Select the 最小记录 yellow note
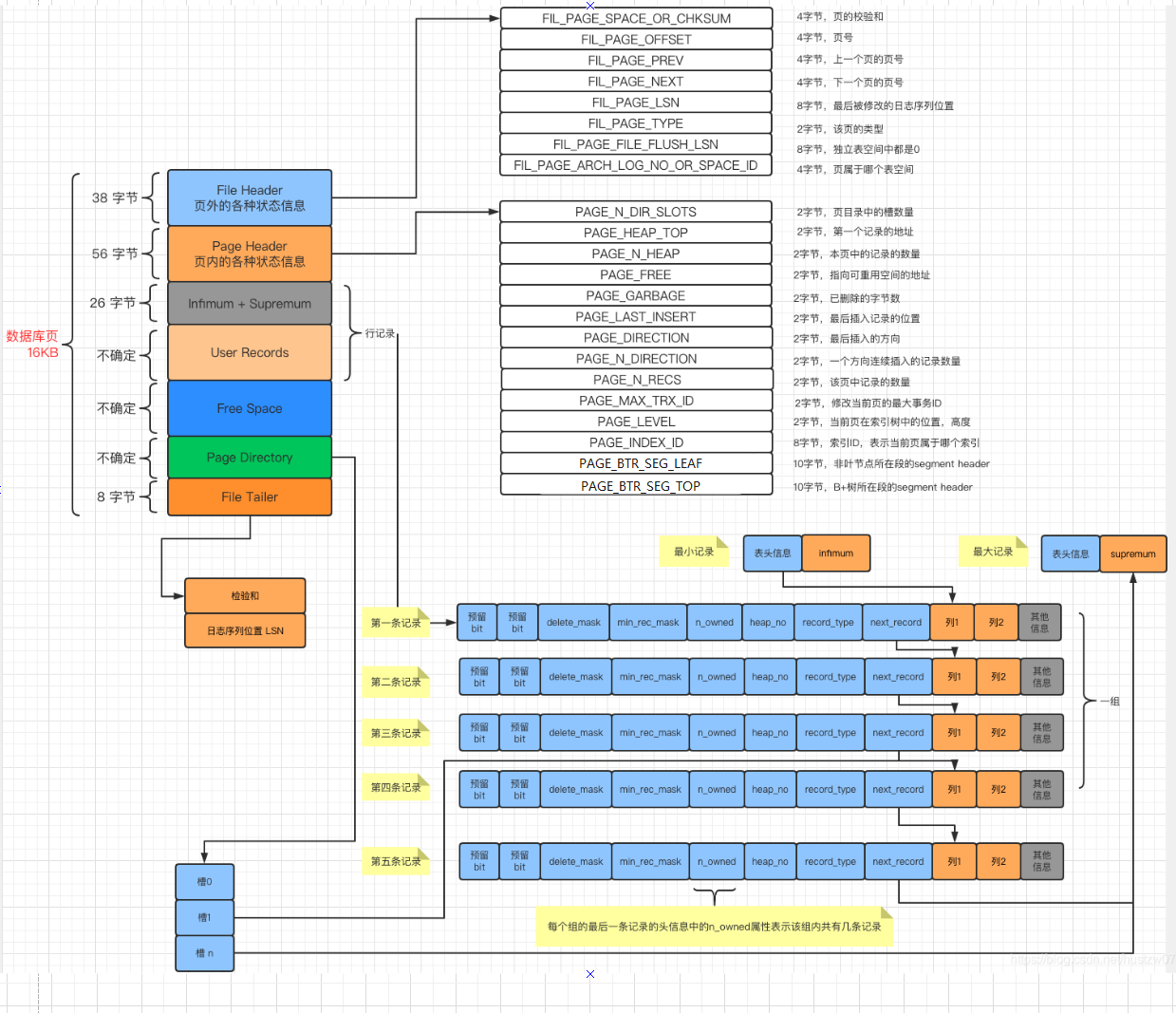The image size is (1176, 1013). point(694,552)
